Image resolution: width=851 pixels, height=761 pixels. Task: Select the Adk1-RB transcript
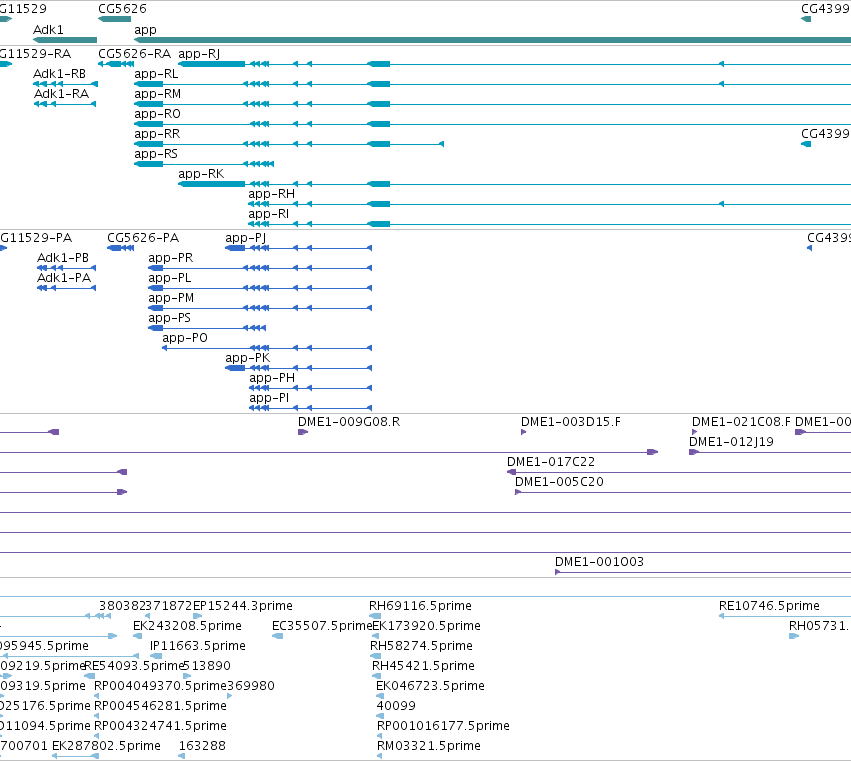point(65,84)
